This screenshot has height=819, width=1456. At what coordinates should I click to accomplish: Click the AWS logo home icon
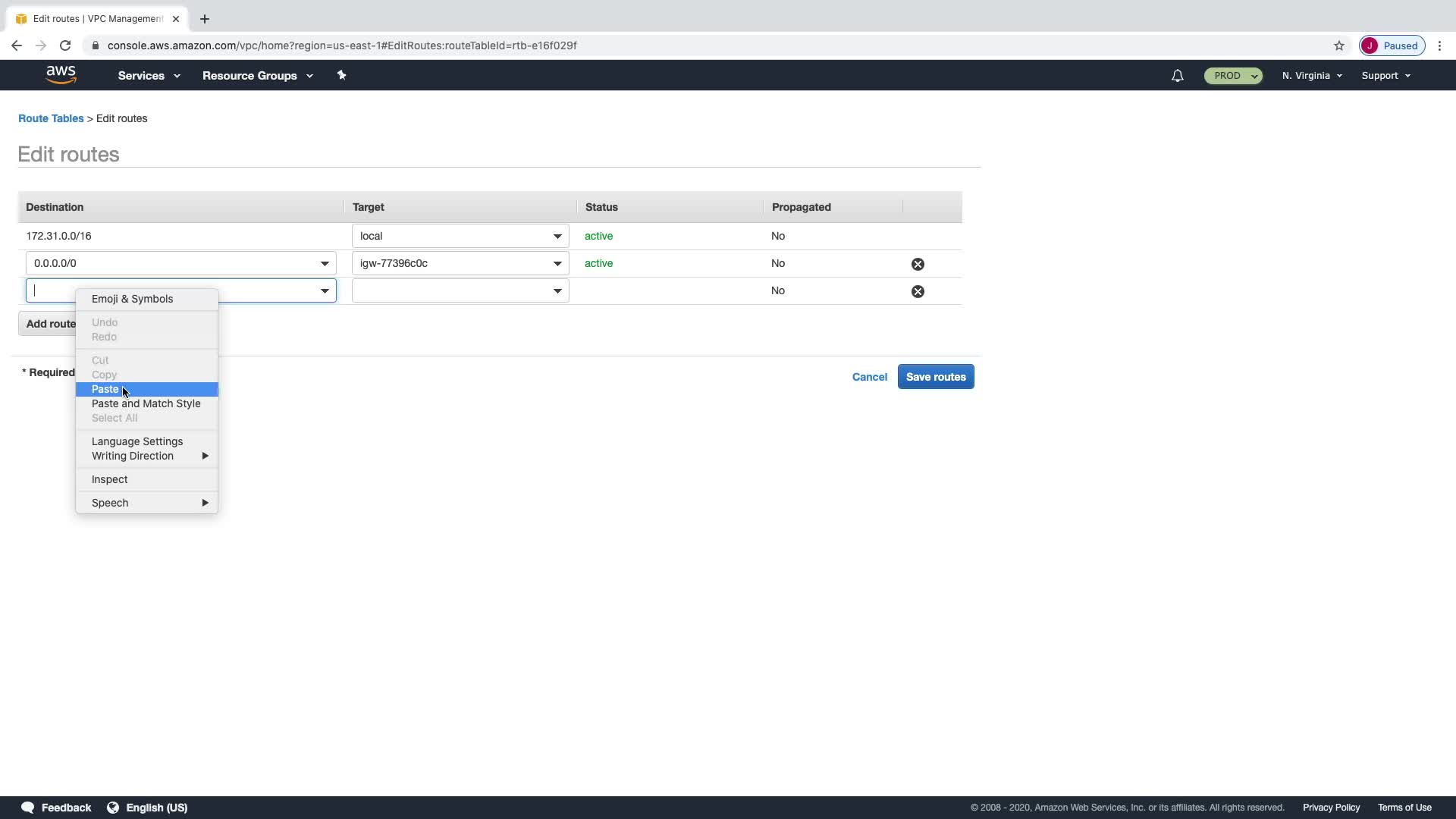coord(61,75)
